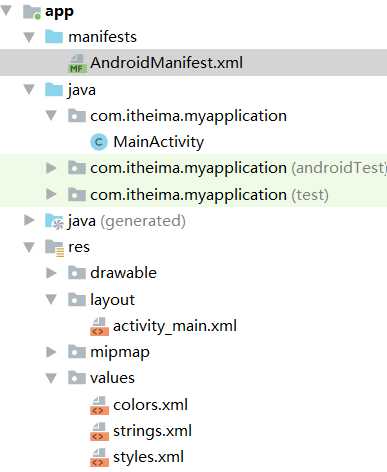Click the manifests folder icon
This screenshot has height=472, width=387.
coord(54,37)
